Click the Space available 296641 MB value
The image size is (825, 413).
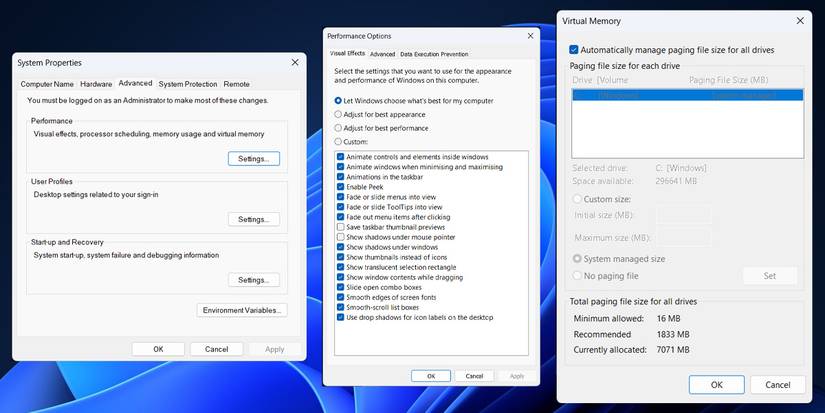pyautogui.click(x=676, y=181)
